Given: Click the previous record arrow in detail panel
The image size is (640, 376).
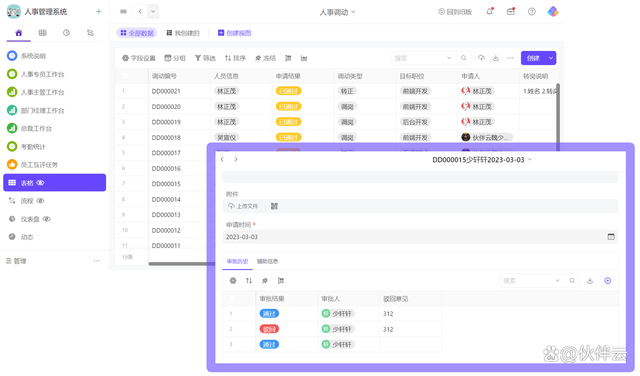Looking at the screenshot, I should pyautogui.click(x=222, y=159).
